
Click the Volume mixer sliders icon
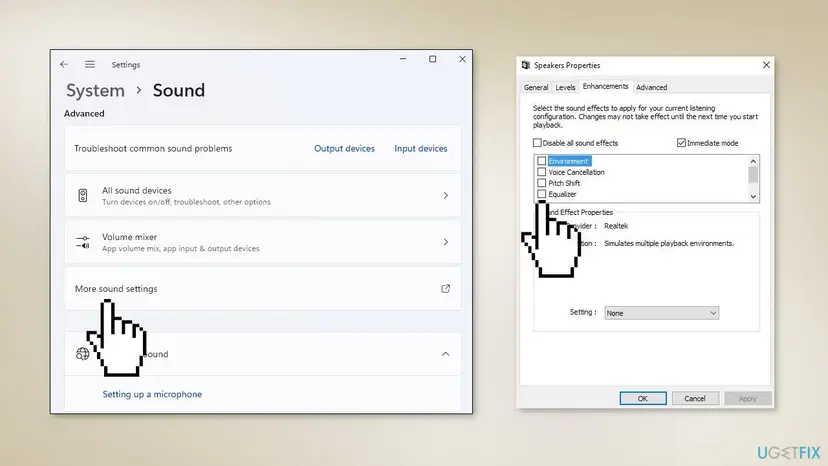point(83,242)
